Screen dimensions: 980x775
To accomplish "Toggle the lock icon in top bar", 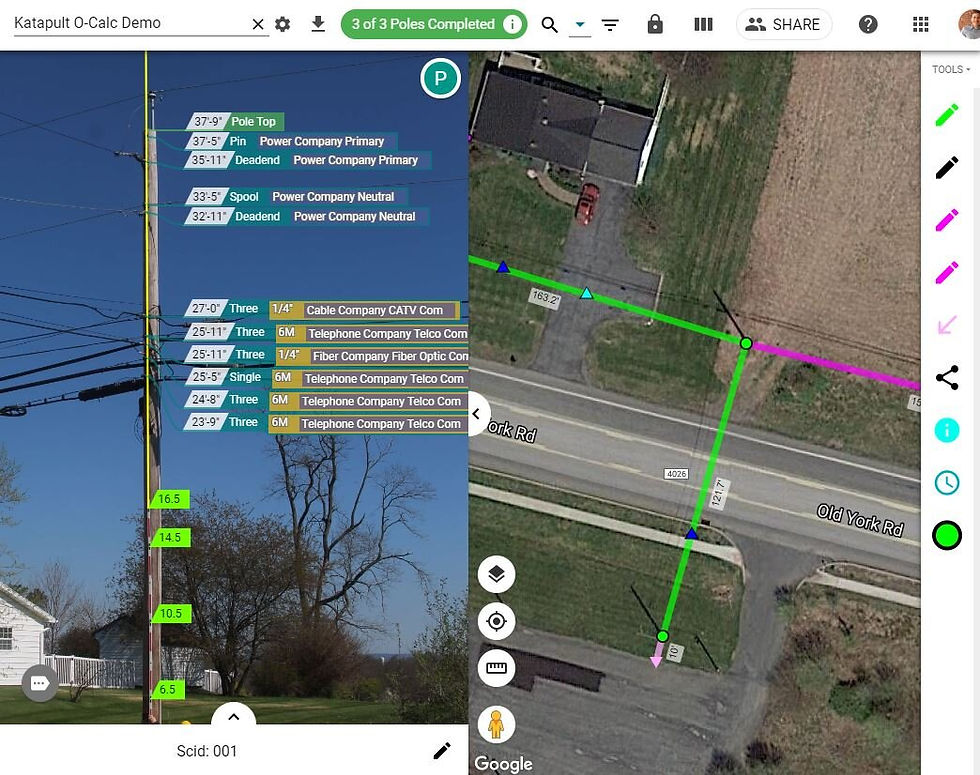I will point(655,24).
